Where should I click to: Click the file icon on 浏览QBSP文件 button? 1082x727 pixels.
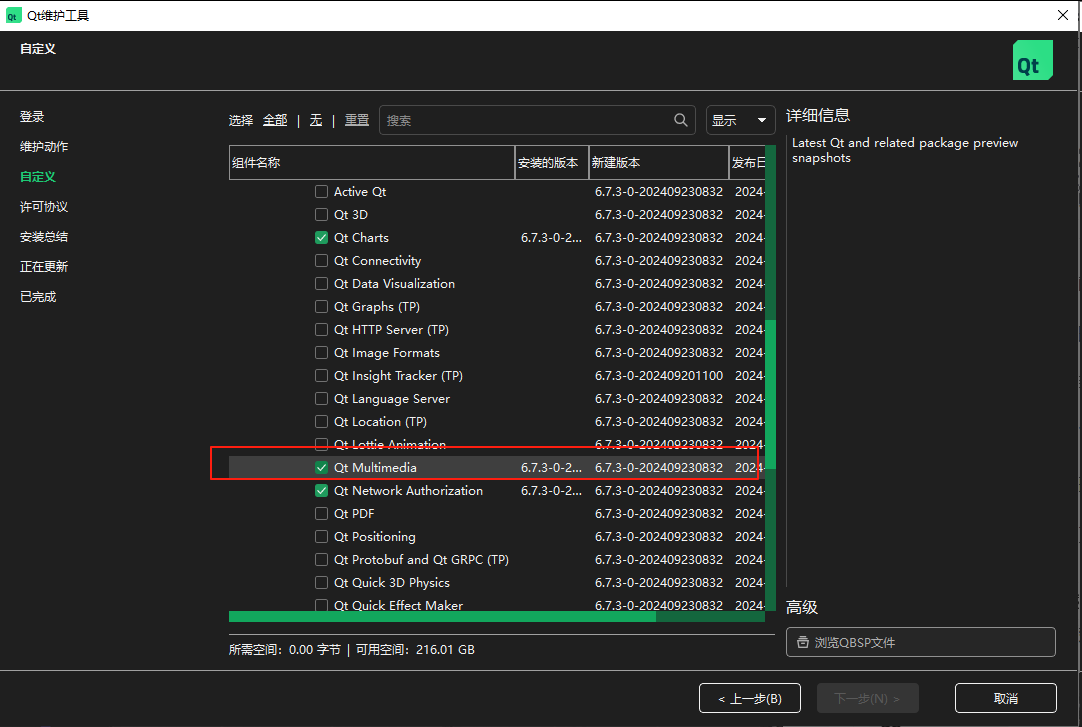[x=803, y=642]
